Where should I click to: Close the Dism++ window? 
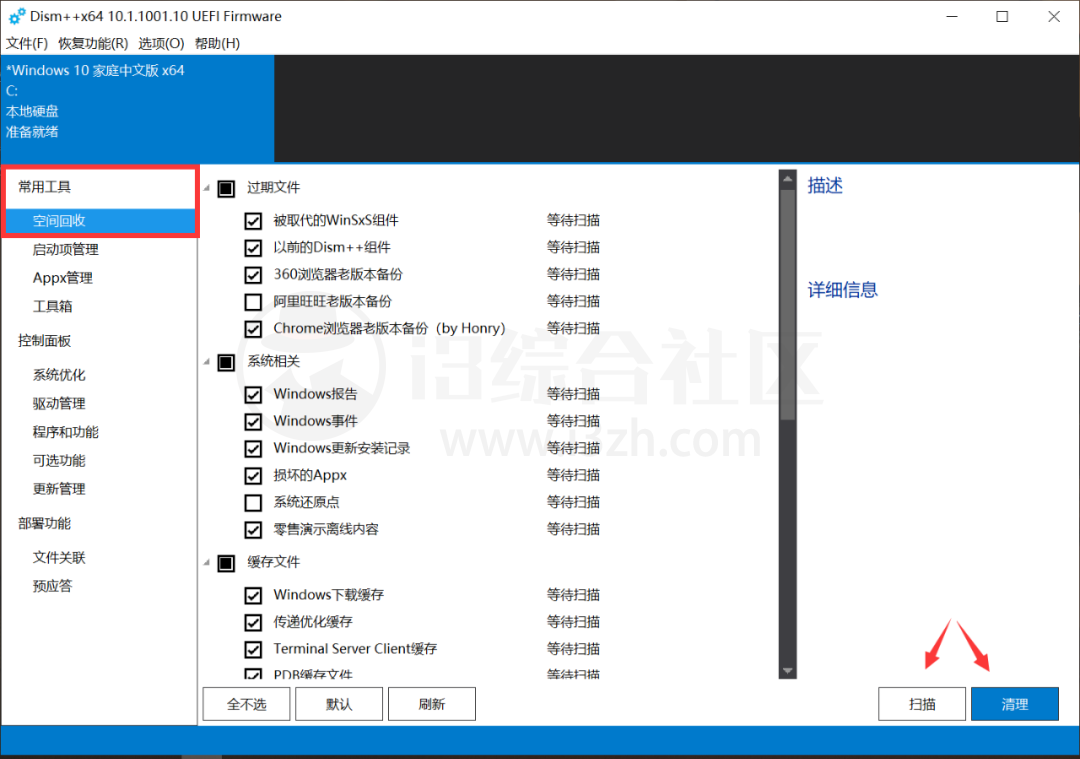pyautogui.click(x=1054, y=17)
